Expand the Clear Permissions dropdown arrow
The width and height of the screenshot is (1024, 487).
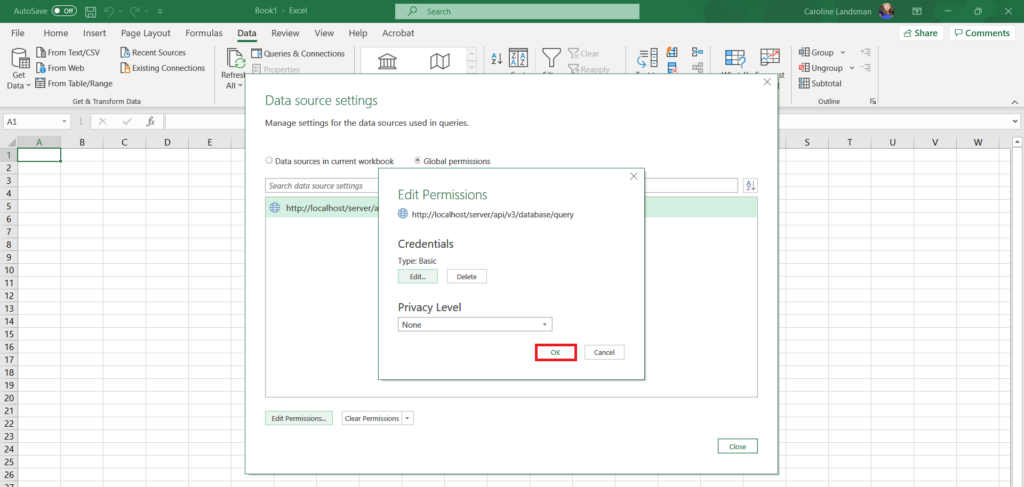[408, 418]
